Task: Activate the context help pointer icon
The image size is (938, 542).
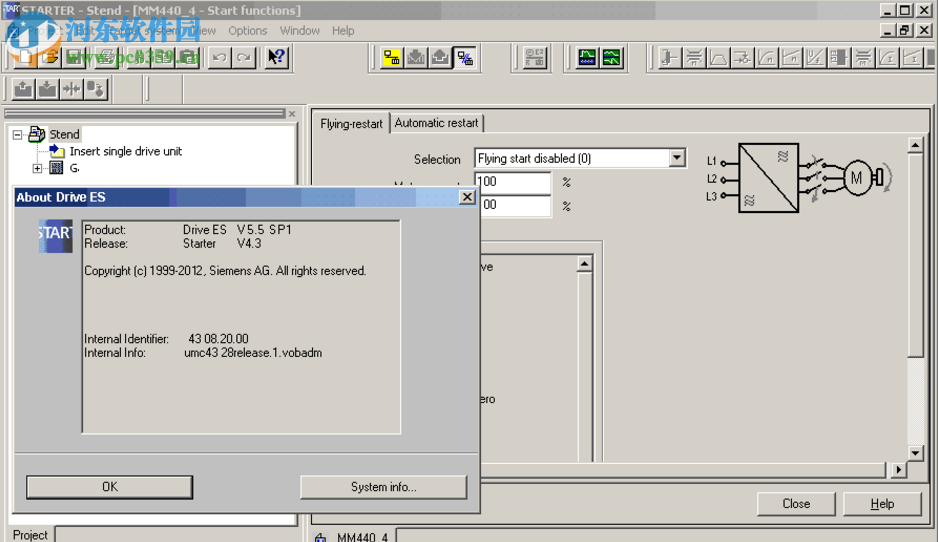Action: pos(276,57)
